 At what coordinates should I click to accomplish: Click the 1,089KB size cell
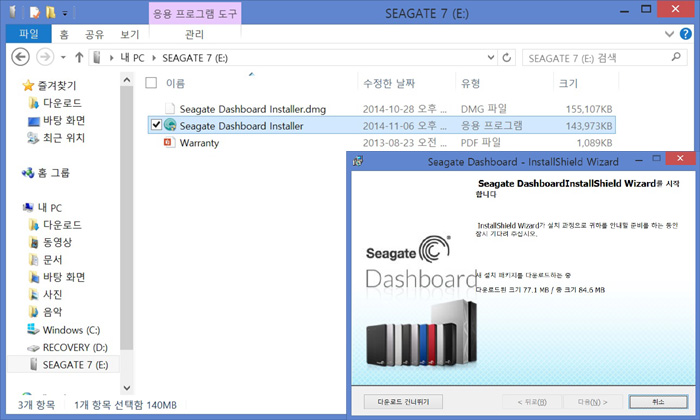594,143
